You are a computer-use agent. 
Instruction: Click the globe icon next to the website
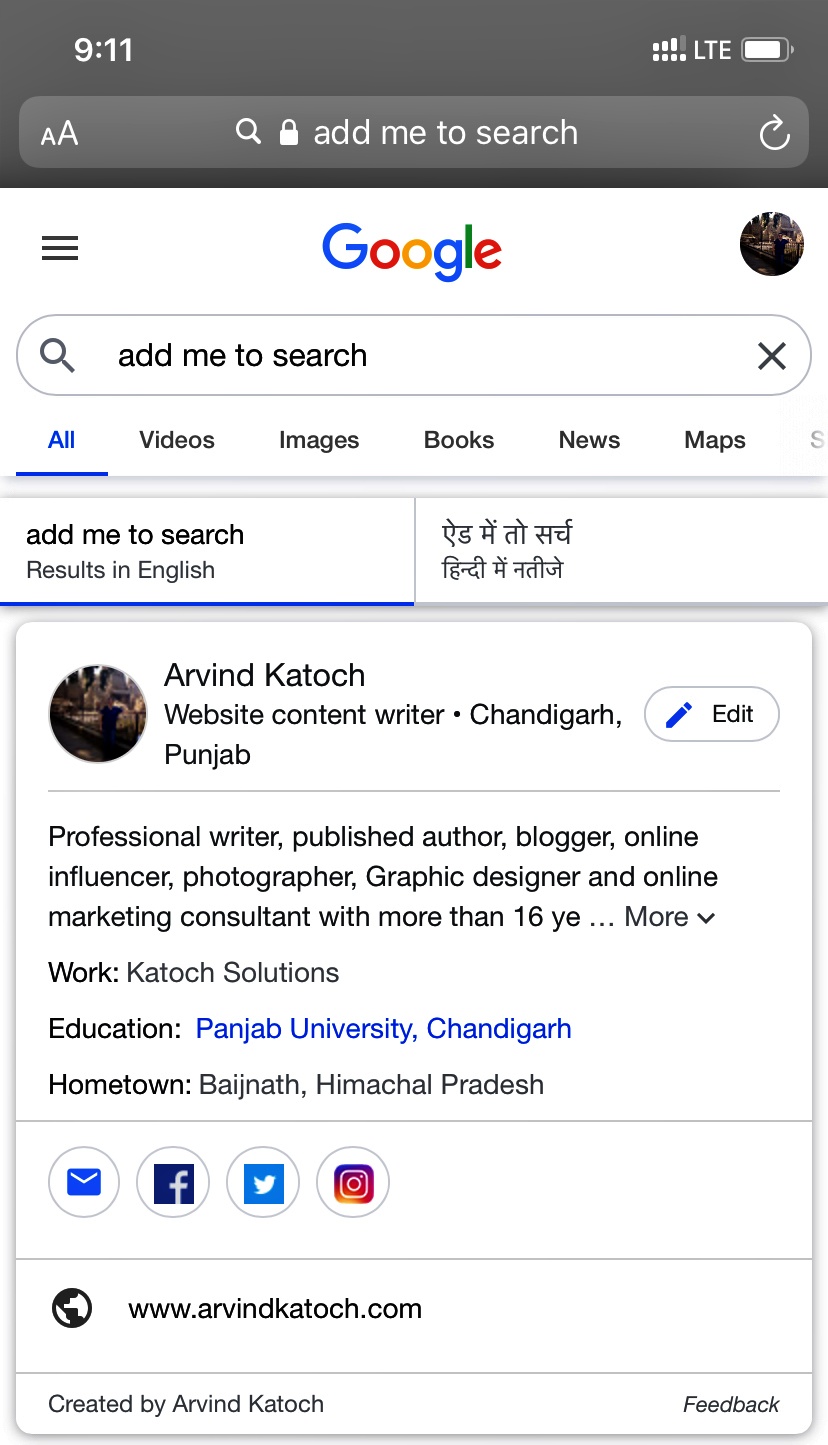coord(71,1308)
